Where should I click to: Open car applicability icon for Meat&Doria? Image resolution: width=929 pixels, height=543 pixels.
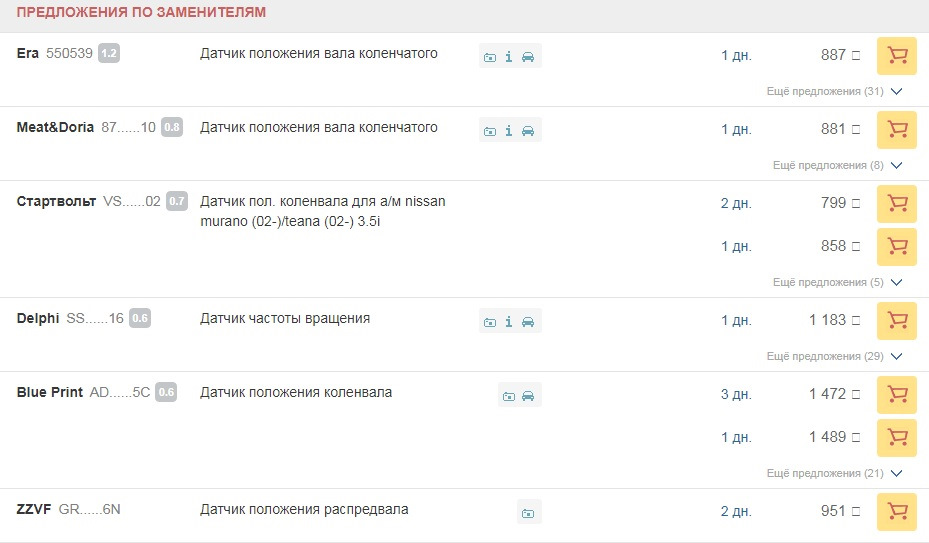[528, 131]
